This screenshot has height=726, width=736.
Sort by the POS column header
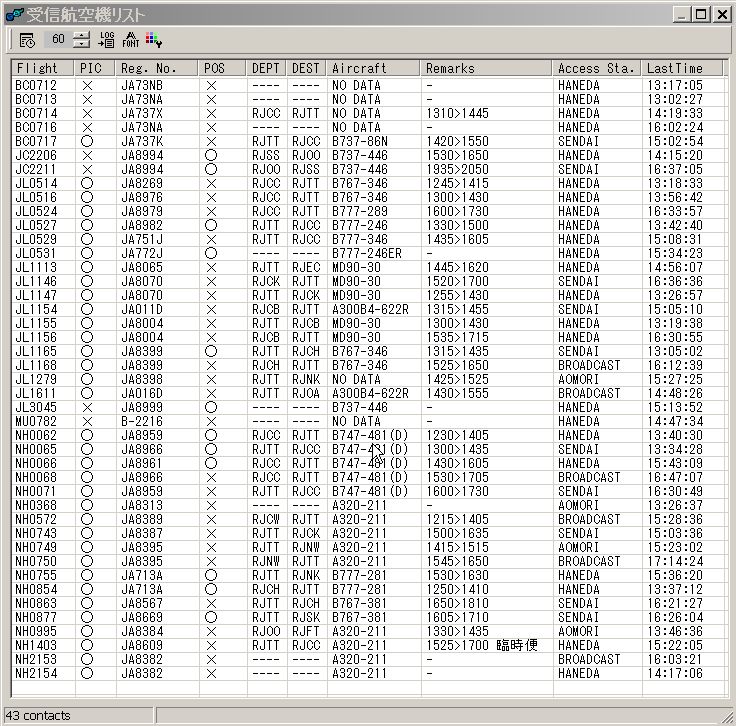click(222, 68)
